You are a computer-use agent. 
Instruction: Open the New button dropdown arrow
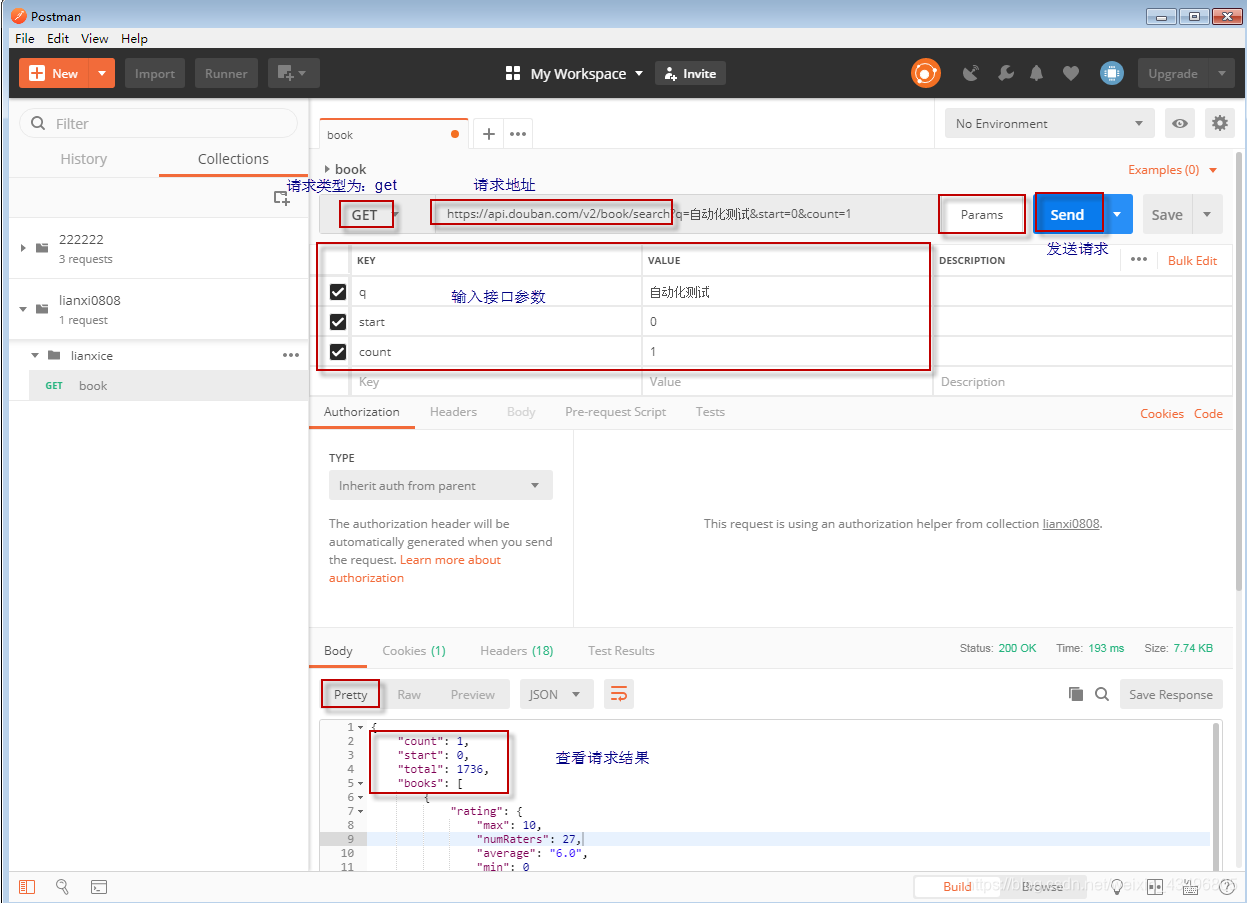pos(102,73)
